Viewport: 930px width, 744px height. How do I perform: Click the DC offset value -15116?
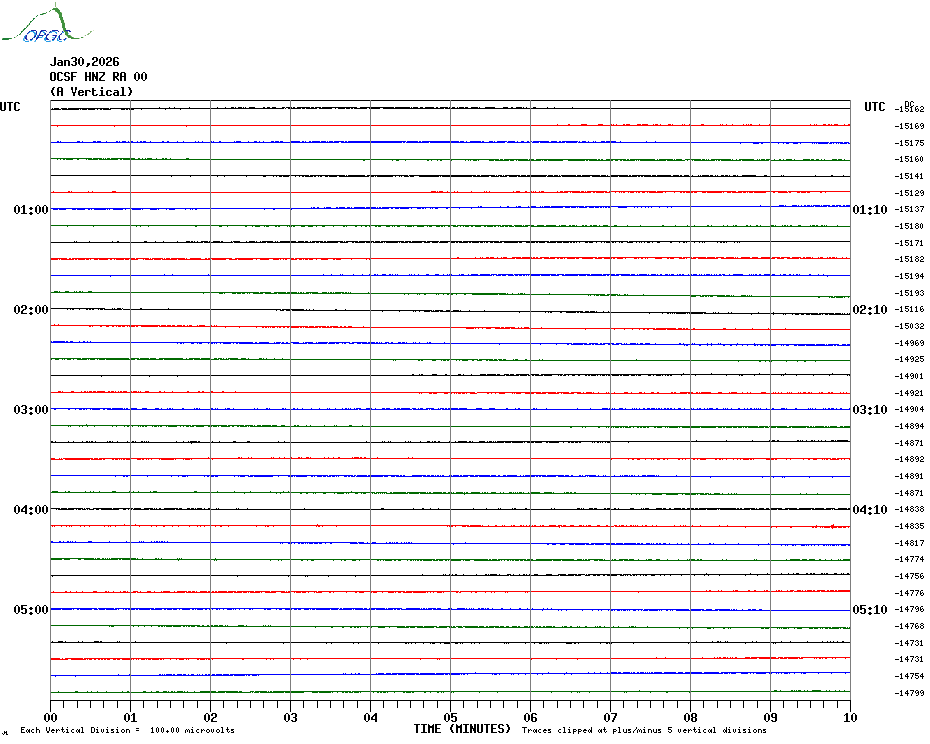click(910, 310)
